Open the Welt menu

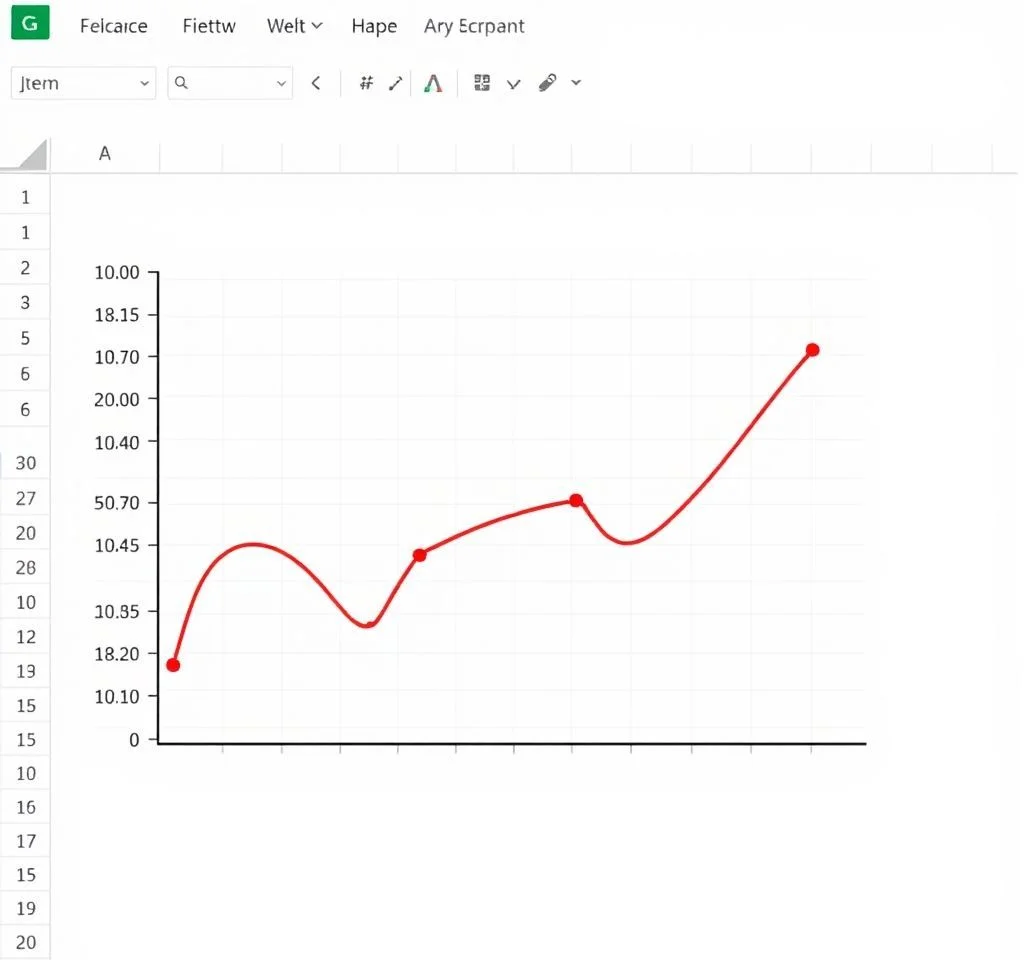(294, 26)
